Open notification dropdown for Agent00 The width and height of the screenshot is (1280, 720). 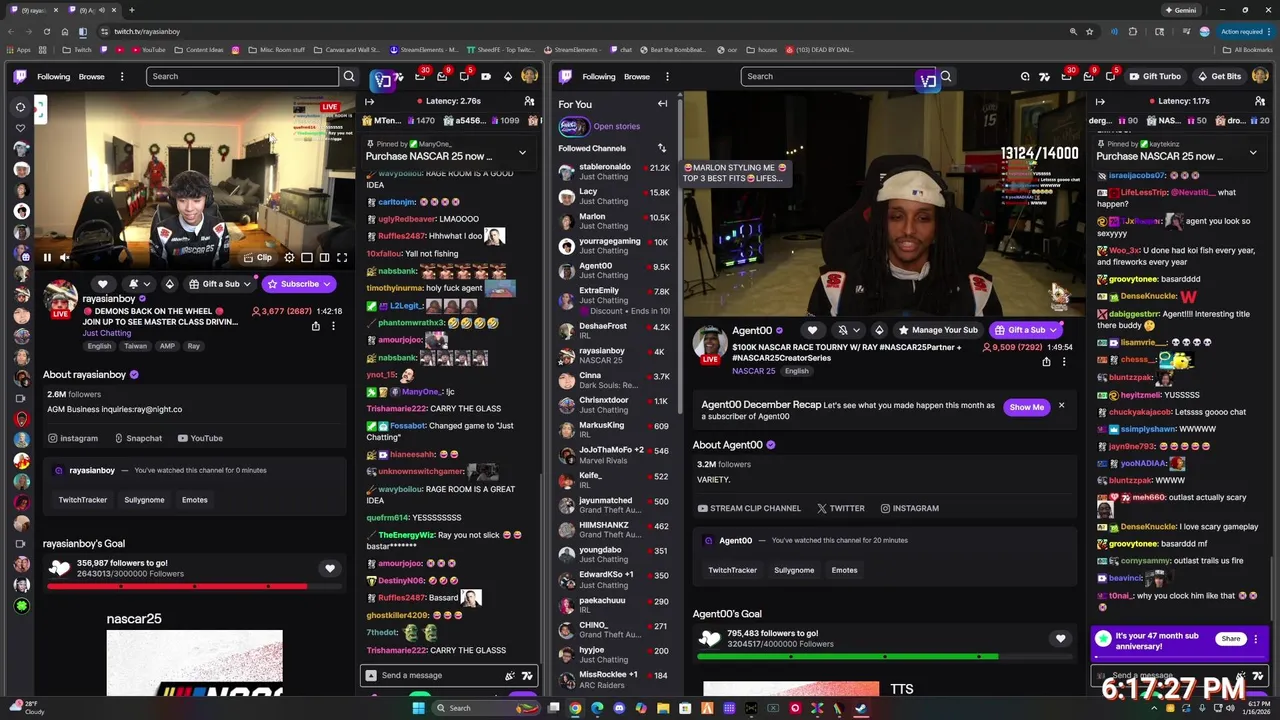(x=848, y=330)
